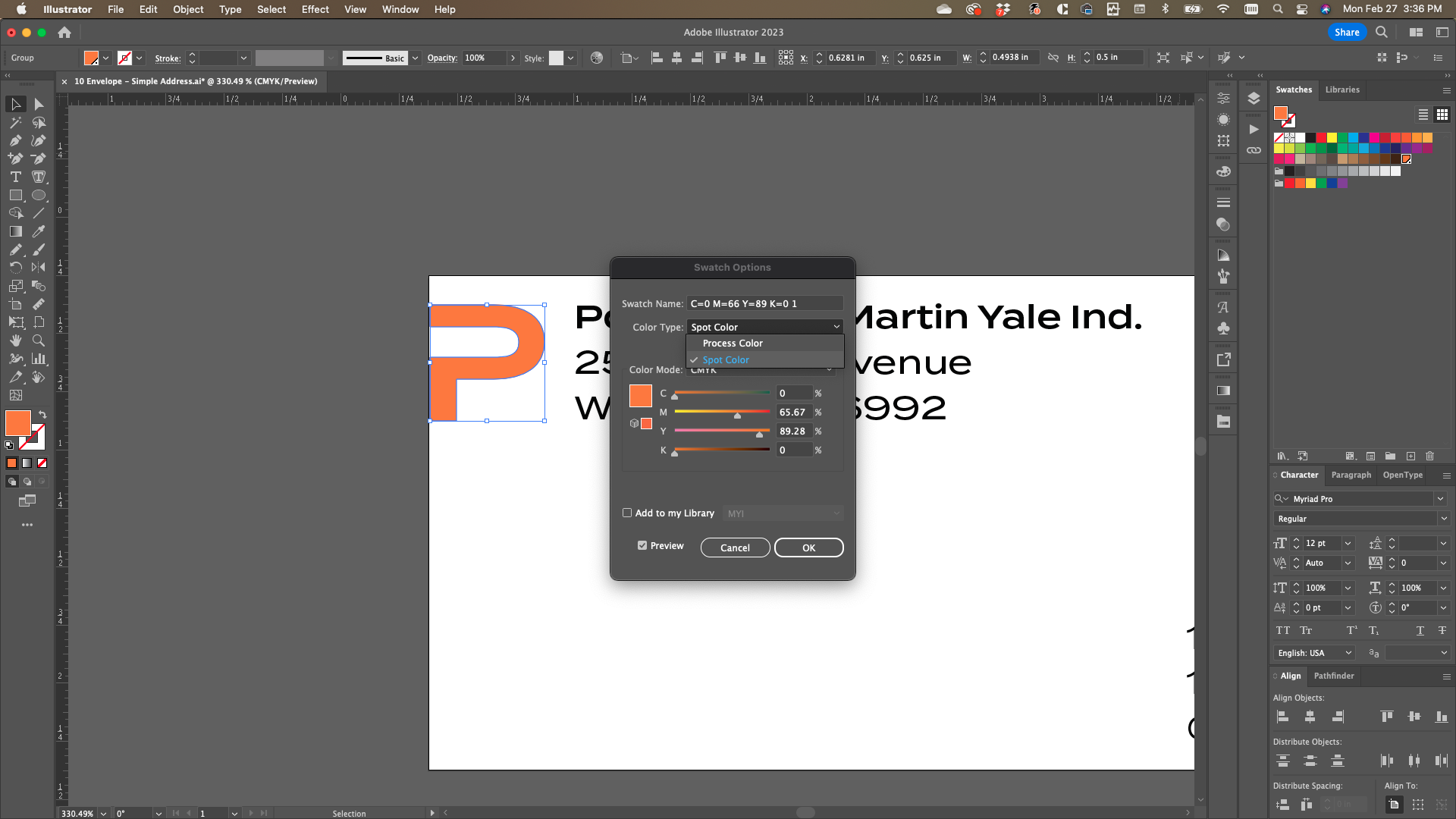Select the Hand tool
The height and width of the screenshot is (819, 1456).
[x=15, y=340]
